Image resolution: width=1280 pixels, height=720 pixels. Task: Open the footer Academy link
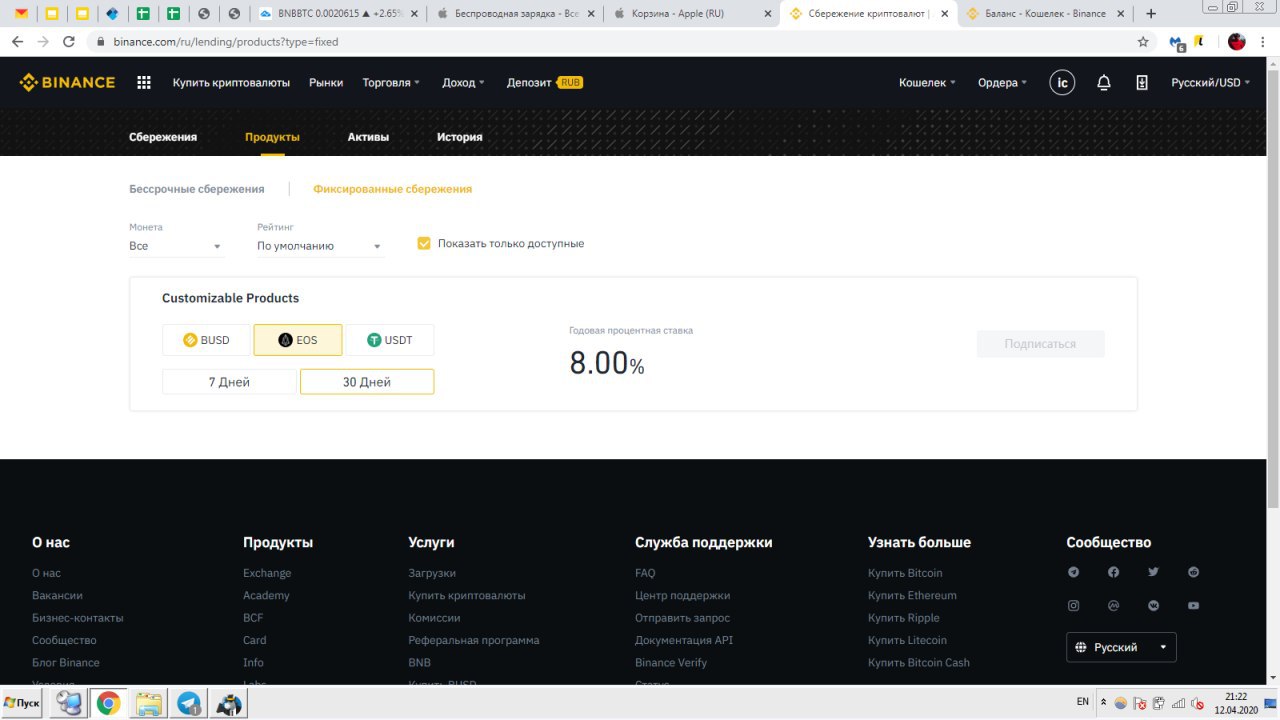[266, 595]
